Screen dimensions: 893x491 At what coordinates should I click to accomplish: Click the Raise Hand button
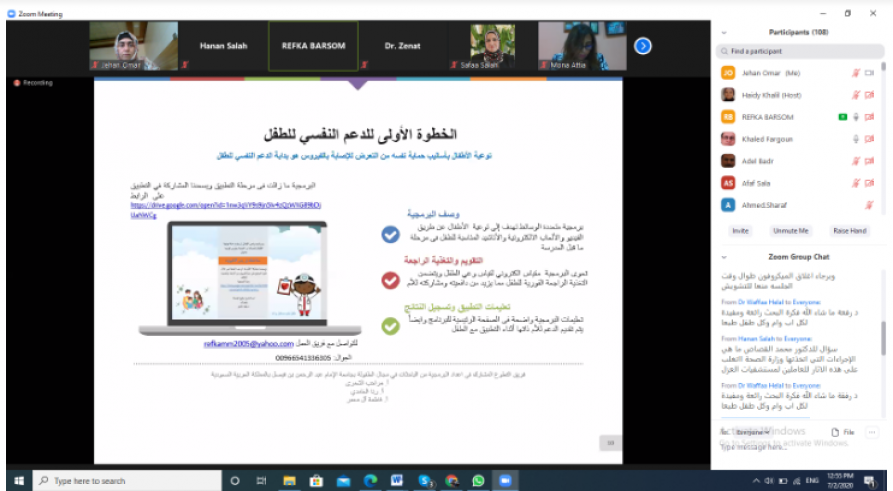click(849, 230)
